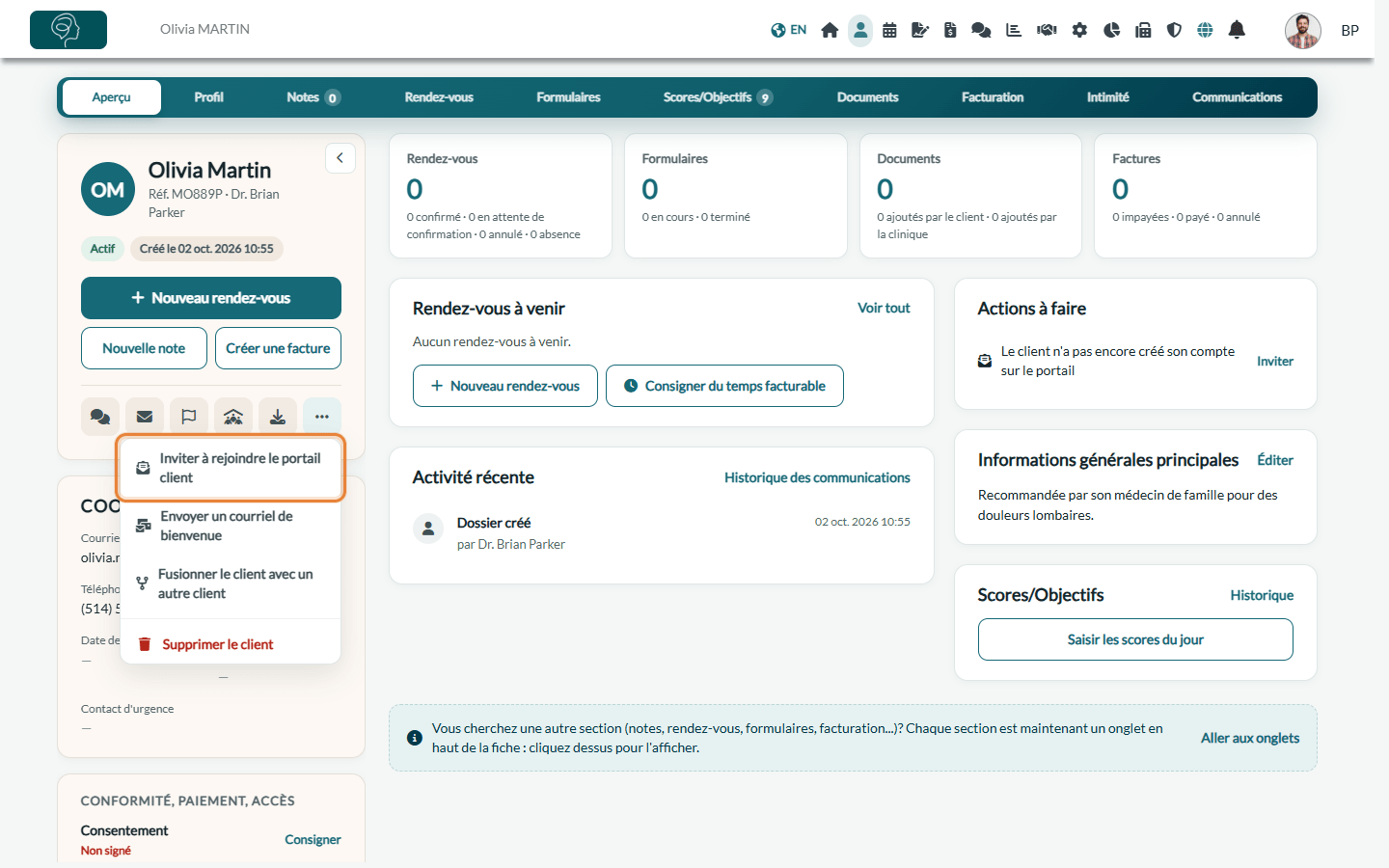This screenshot has height=868, width=1389.
Task: Open the cash register icon in top navigation
Action: pyautogui.click(x=1143, y=30)
